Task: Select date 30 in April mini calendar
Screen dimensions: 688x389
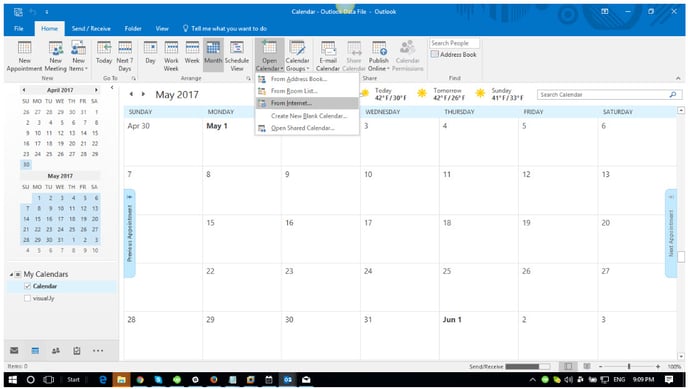Action: coord(26,164)
